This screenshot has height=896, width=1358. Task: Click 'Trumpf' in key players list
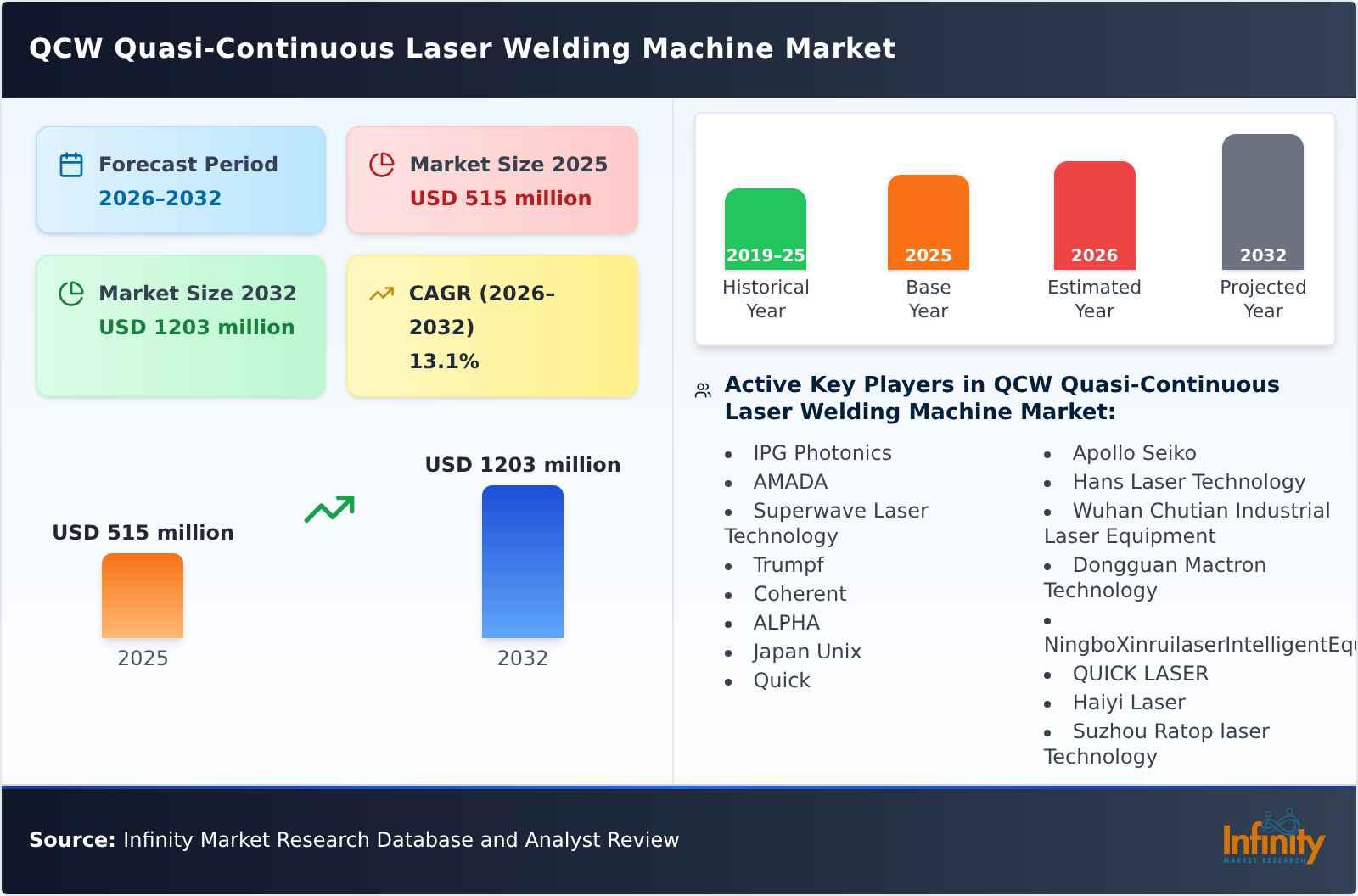point(788,565)
